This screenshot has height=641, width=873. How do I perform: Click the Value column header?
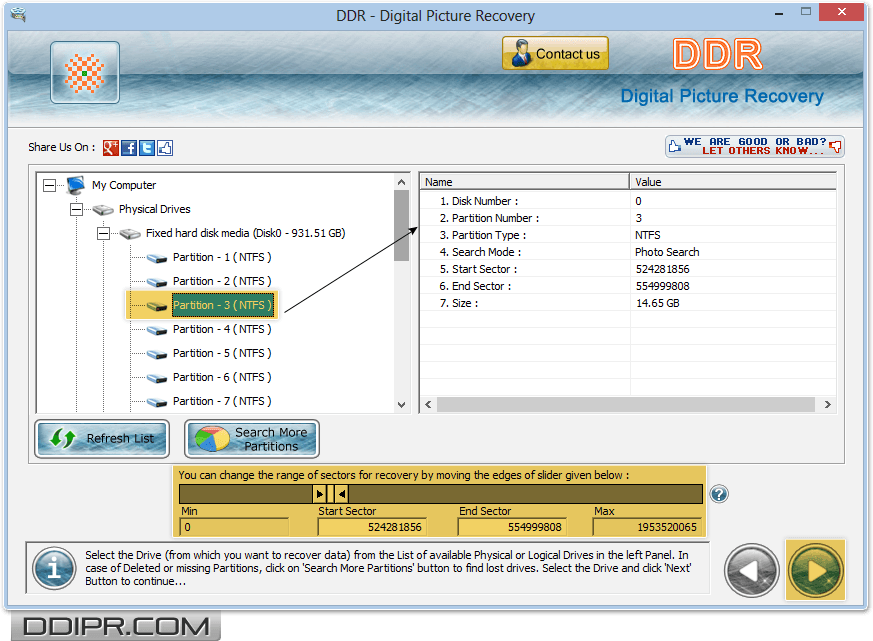click(733, 182)
